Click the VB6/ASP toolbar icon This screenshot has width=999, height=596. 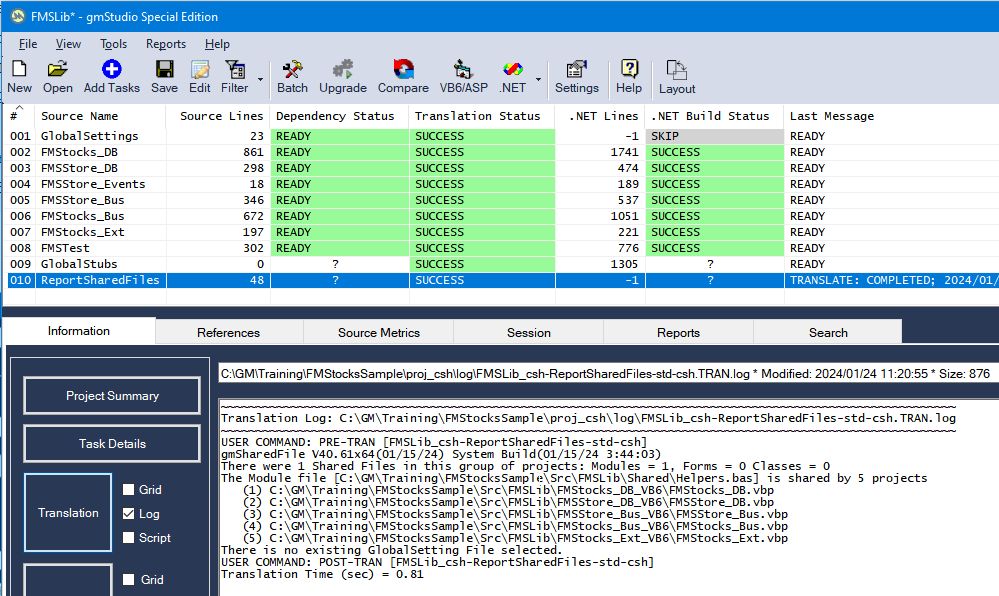(464, 70)
